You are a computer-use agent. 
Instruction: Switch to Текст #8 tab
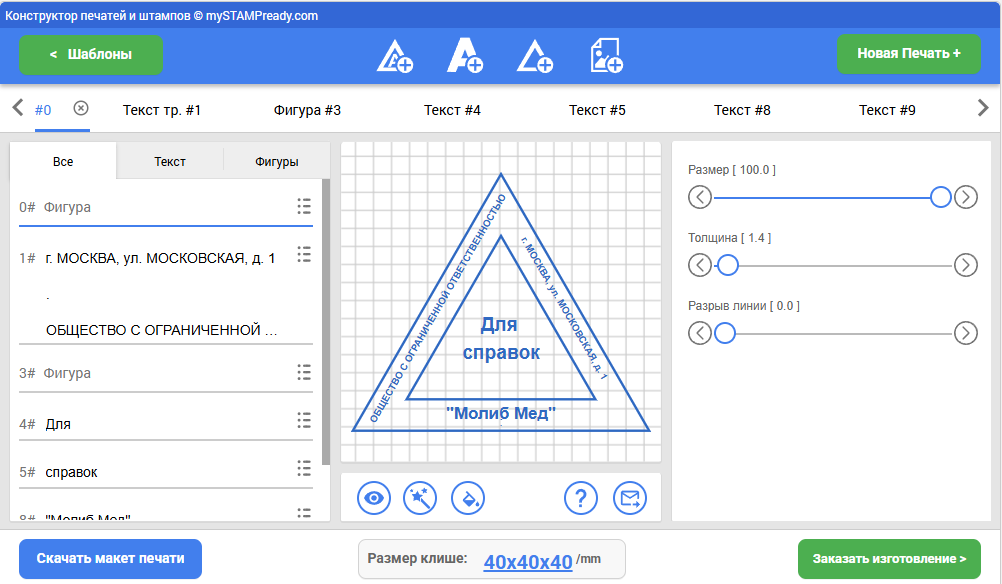point(742,110)
